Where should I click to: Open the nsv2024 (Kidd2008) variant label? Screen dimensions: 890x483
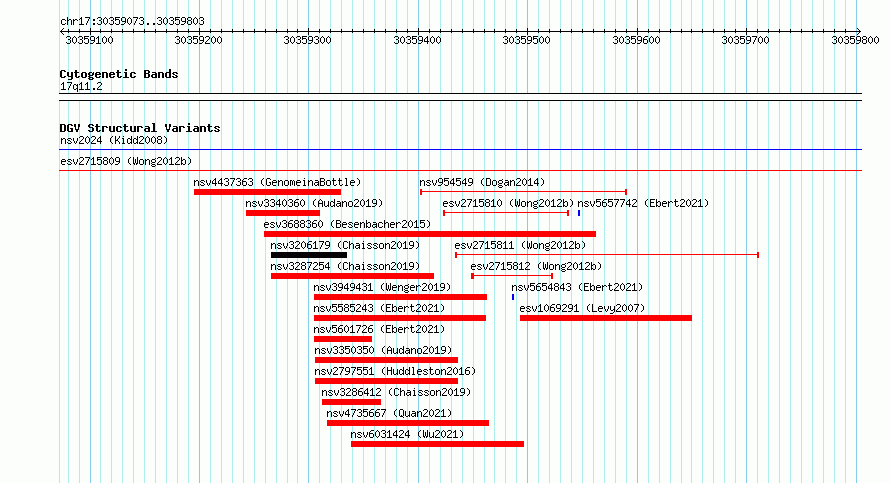(114, 140)
